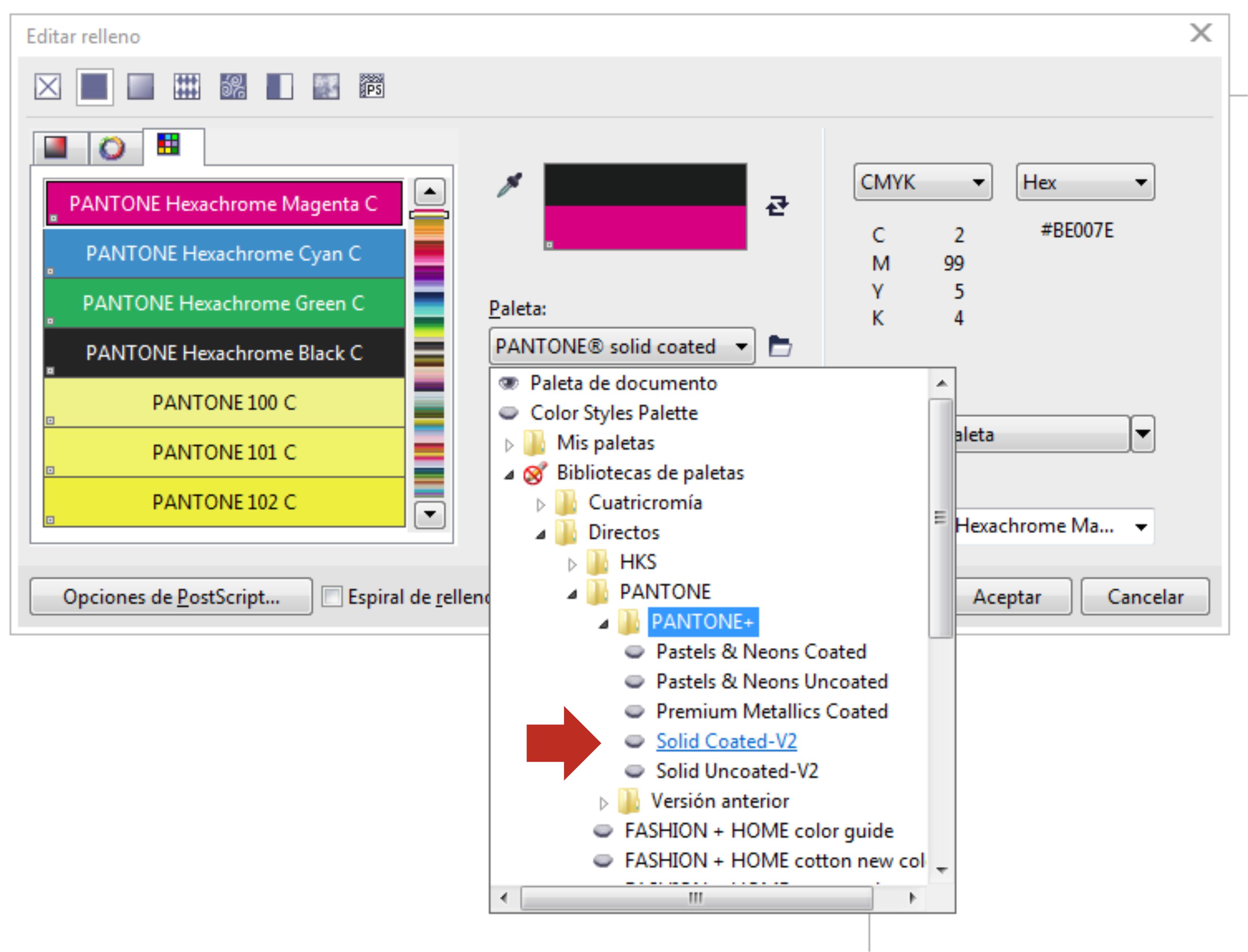
Task: Expand the Versión anterior folder
Action: click(x=603, y=803)
